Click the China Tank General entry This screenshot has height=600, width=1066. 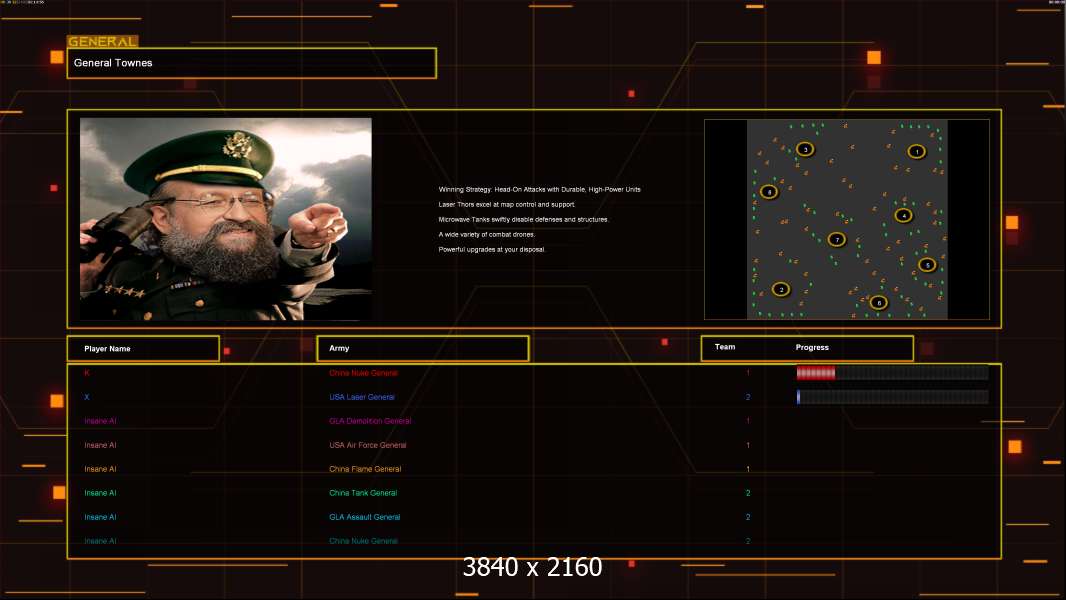363,493
